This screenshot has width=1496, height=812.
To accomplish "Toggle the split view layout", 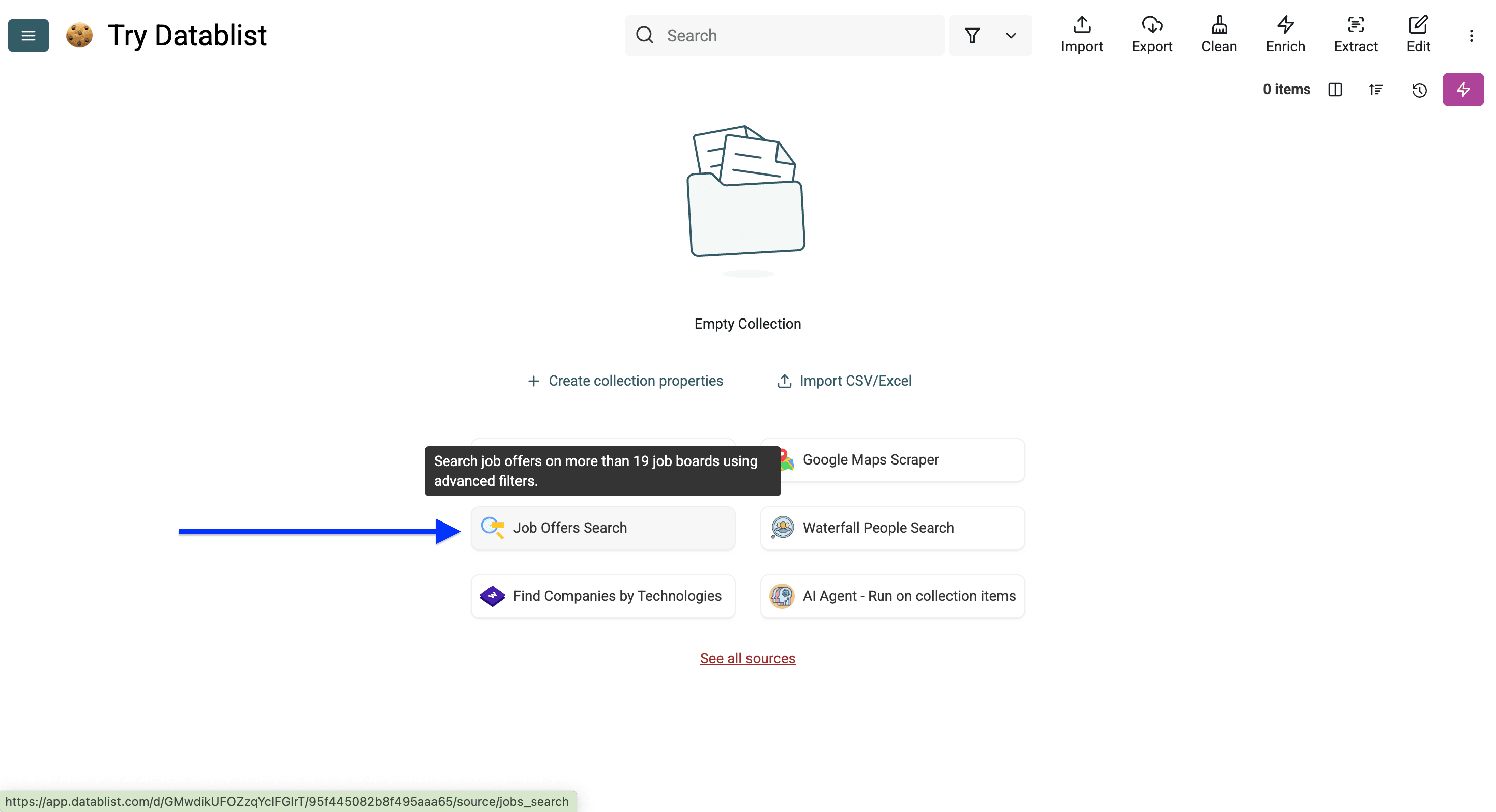I will pos(1335,90).
